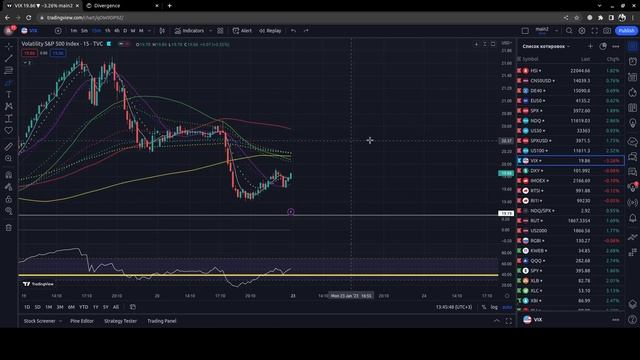Select the text annotation tool
The width and height of the screenshot is (640, 360).
pyautogui.click(x=9, y=94)
